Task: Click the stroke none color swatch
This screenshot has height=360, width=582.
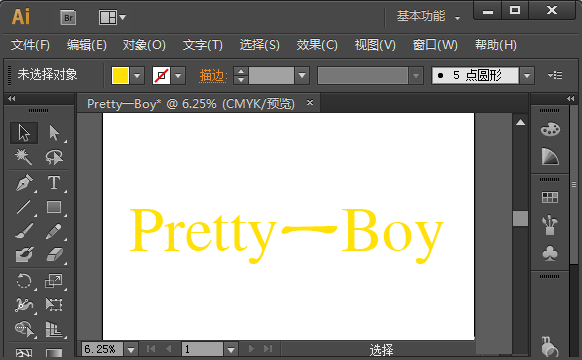Action: (x=161, y=76)
